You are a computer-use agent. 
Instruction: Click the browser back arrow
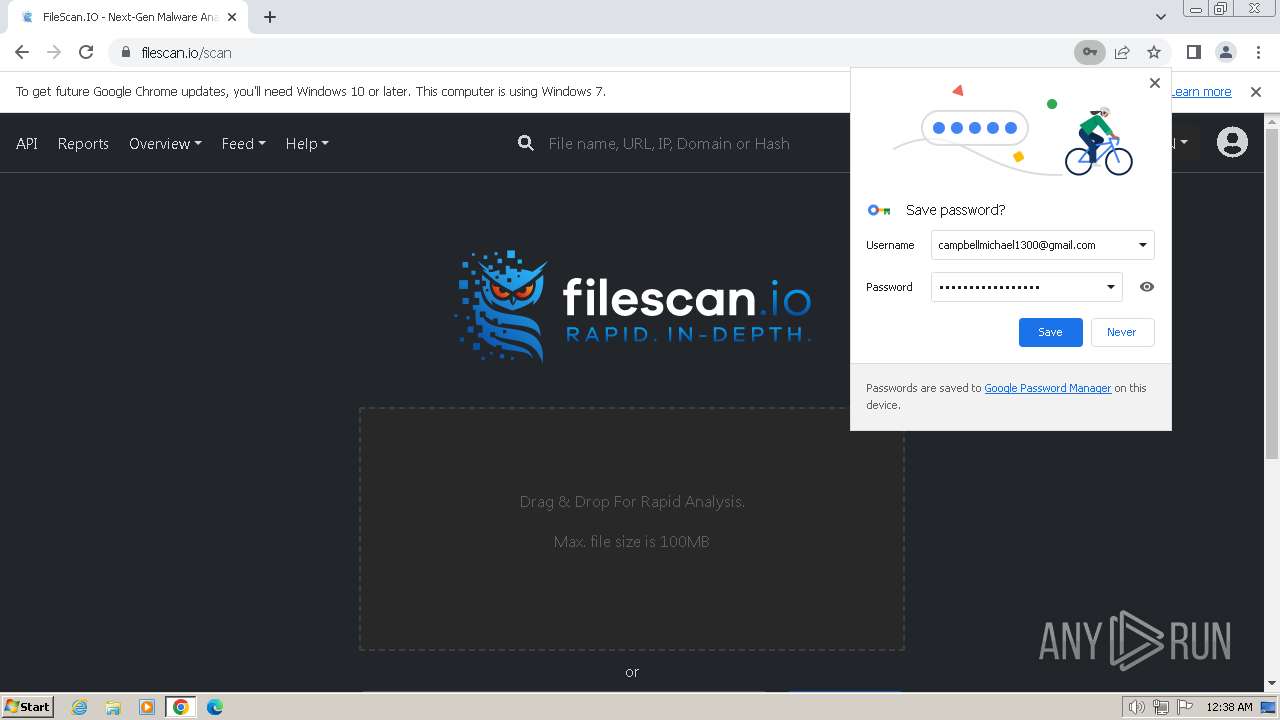[22, 52]
